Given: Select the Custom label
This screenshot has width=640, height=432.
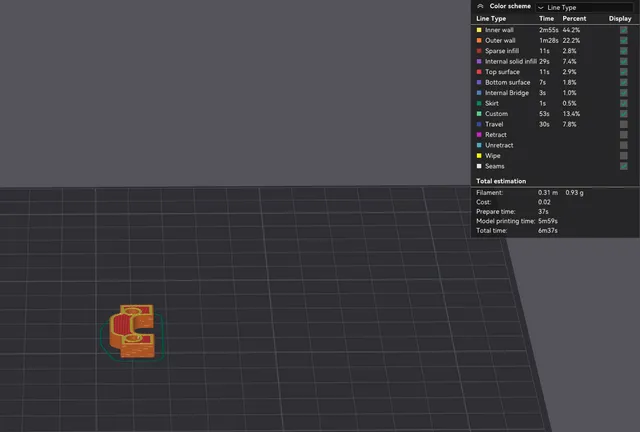Looking at the screenshot, I should coord(496,114).
